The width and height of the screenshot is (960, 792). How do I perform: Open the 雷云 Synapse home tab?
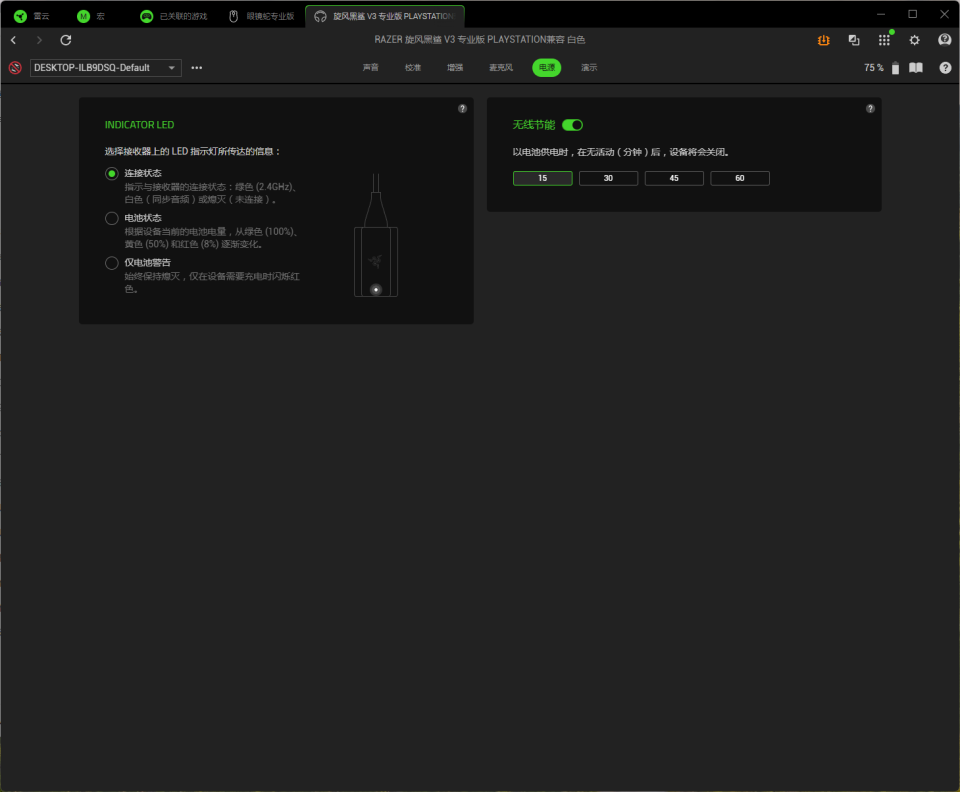click(32, 17)
